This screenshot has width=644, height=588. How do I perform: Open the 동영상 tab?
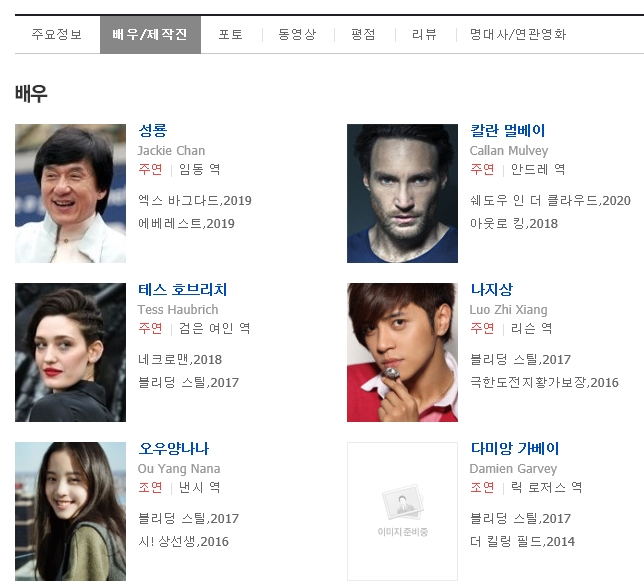[297, 34]
